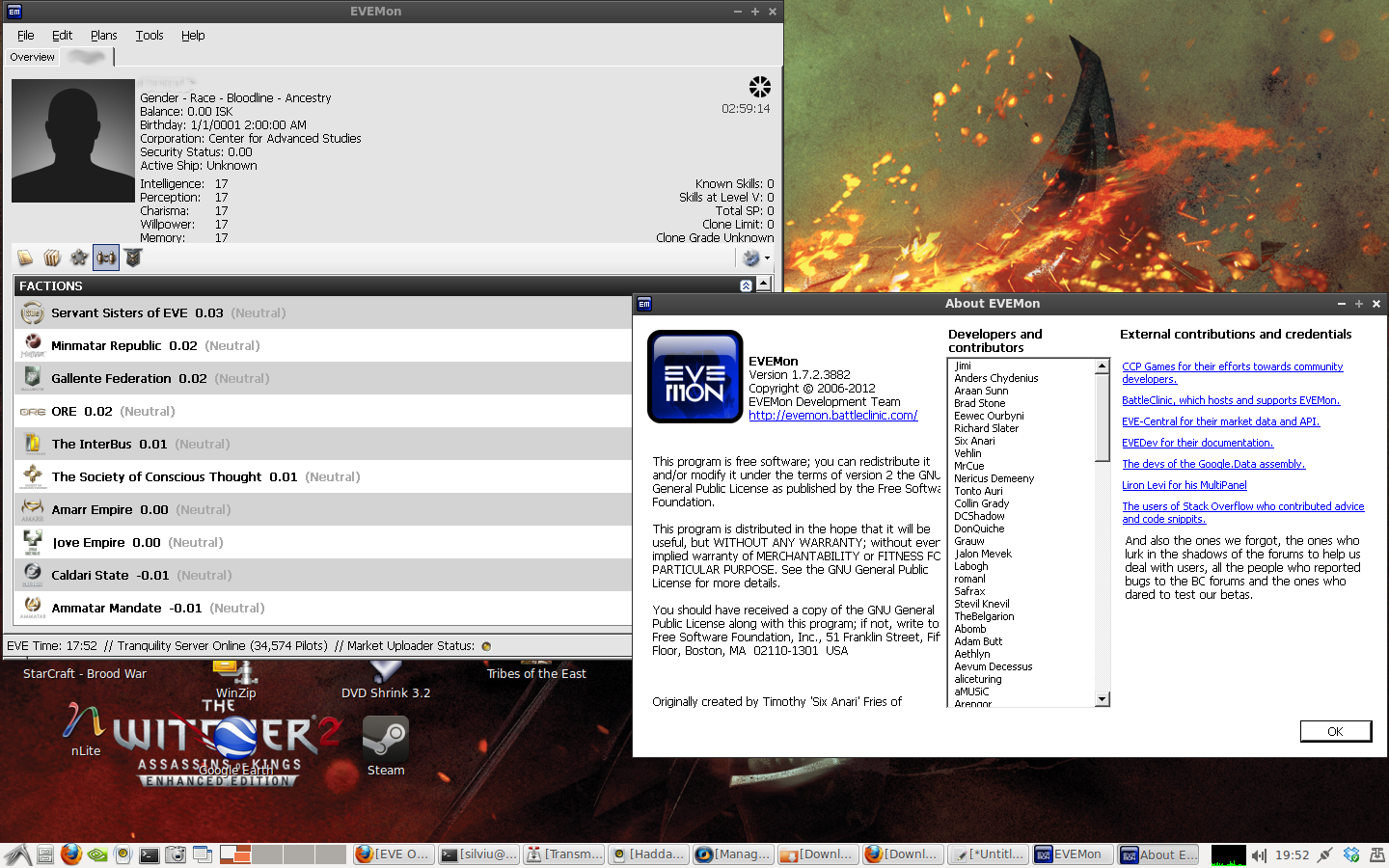Click the Servant Sisters of EVE faction logo
This screenshot has height=868, width=1389.
click(x=33, y=312)
